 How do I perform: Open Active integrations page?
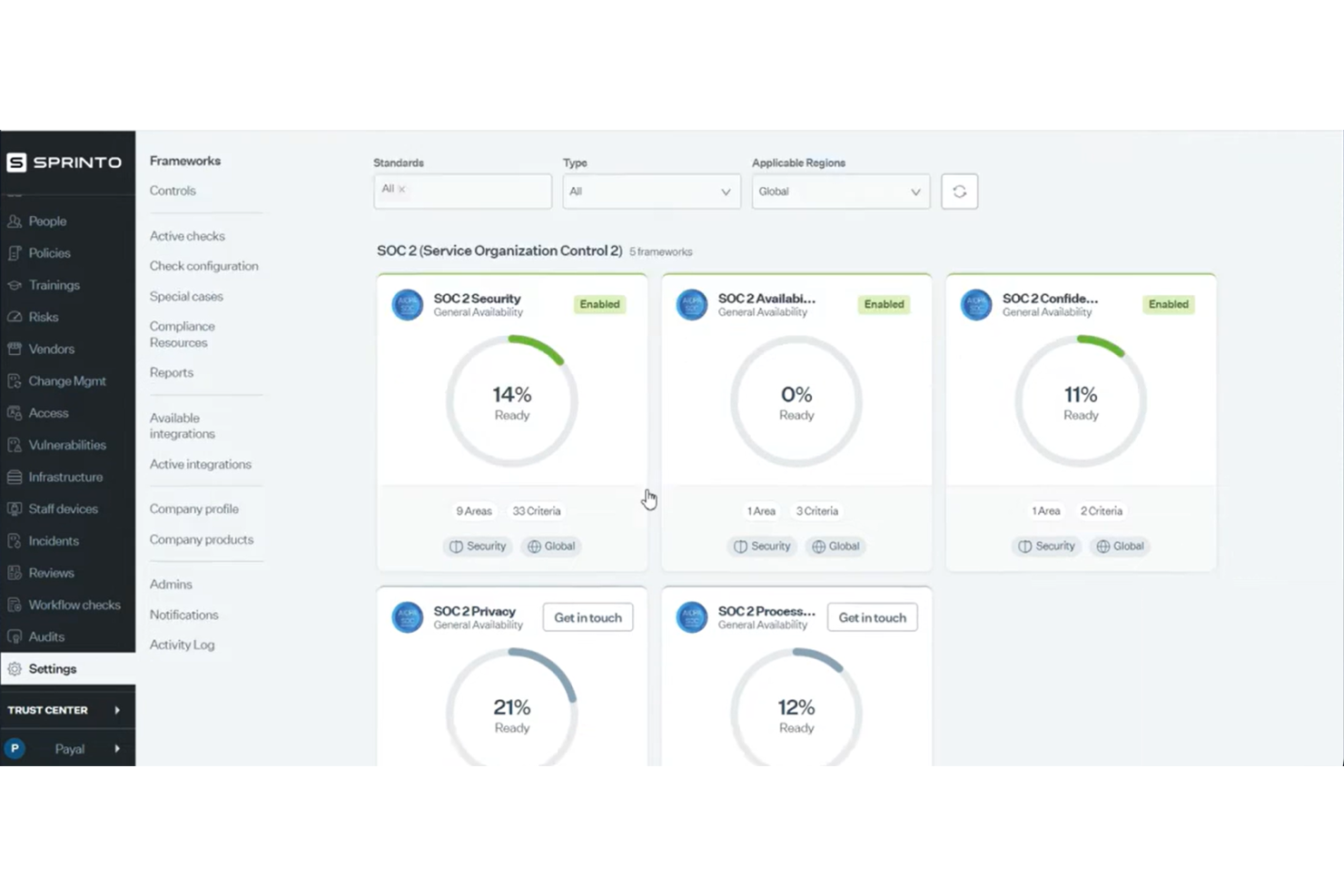201,464
